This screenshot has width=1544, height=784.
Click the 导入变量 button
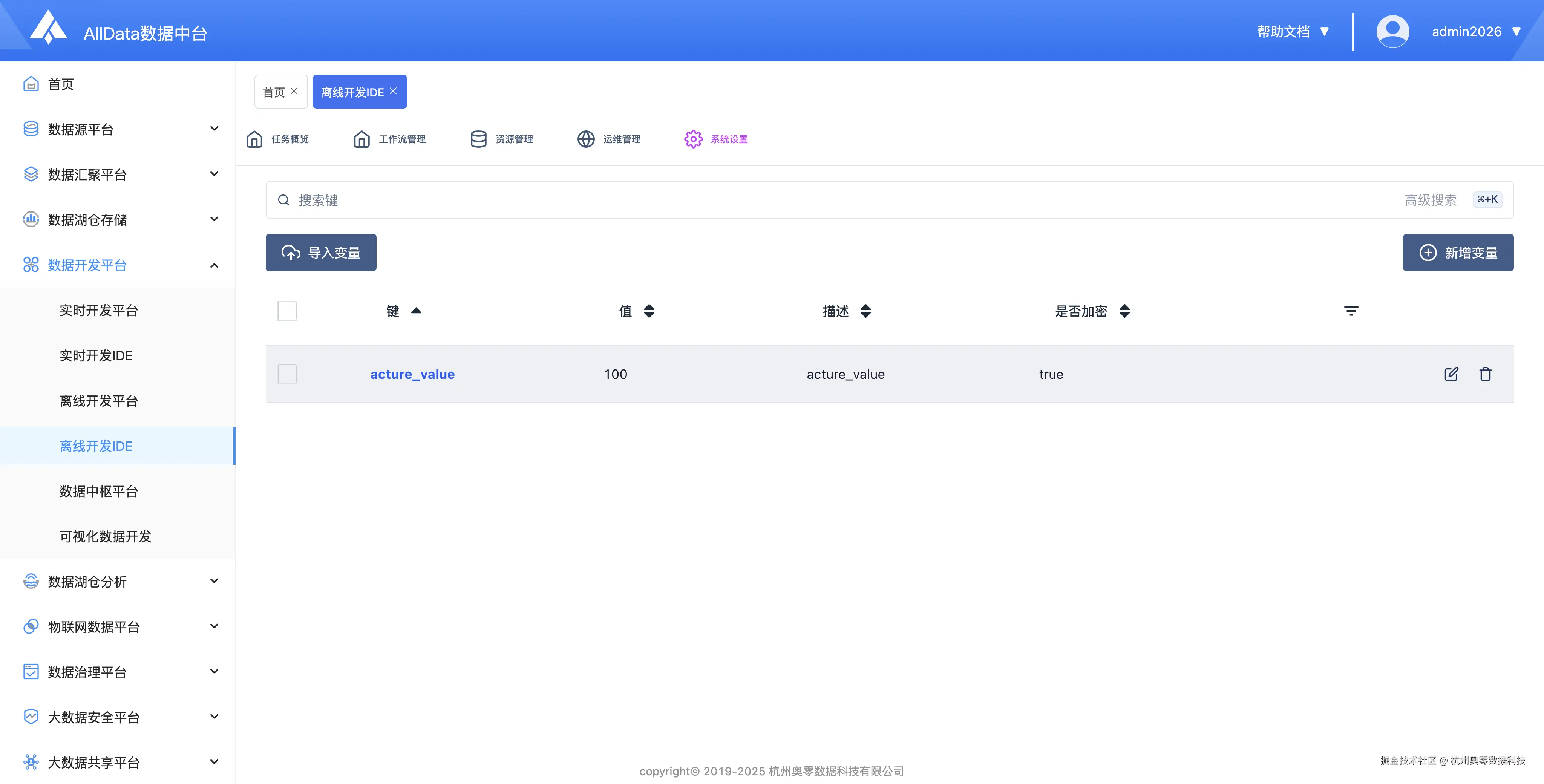321,252
